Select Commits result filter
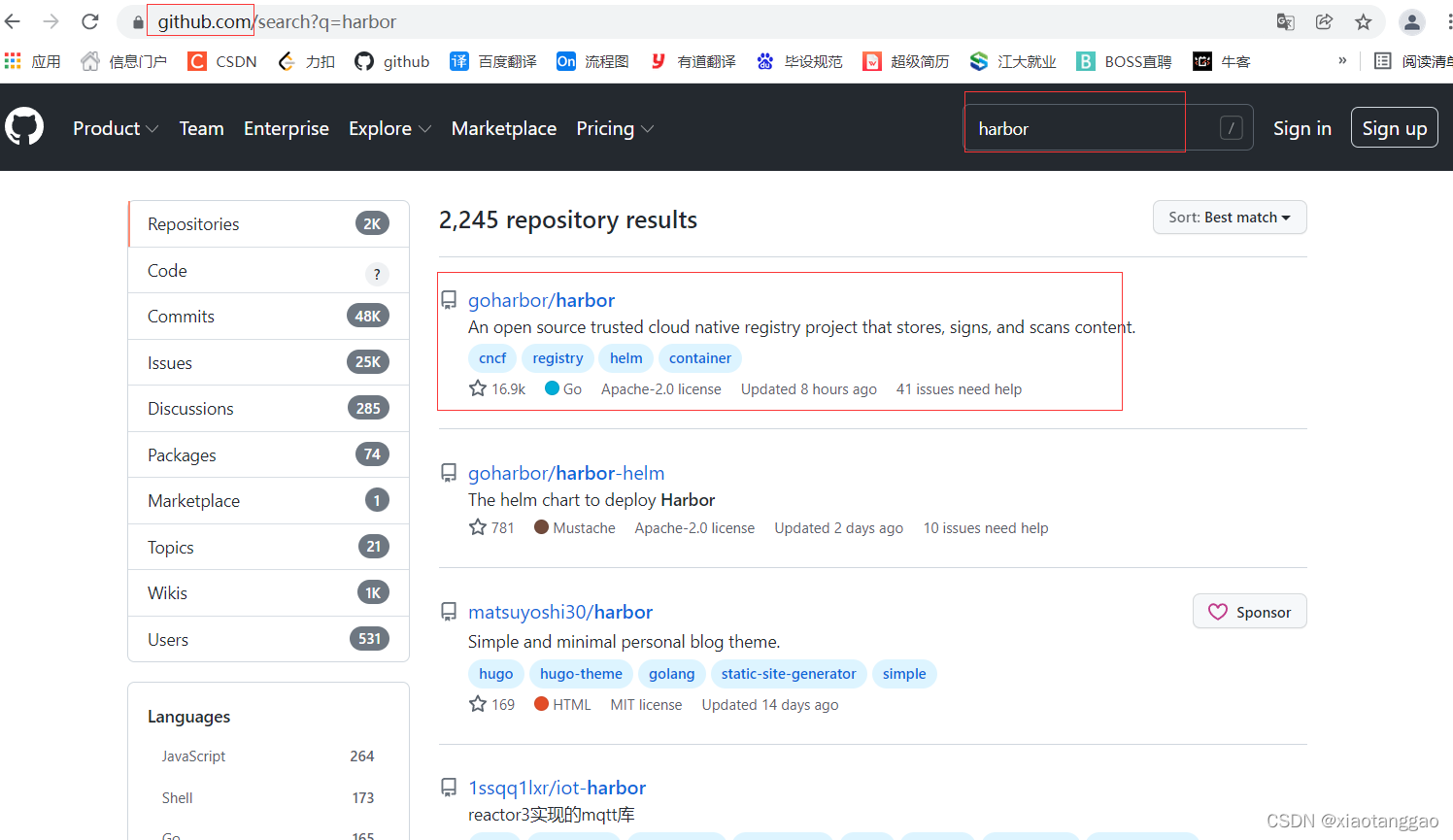The image size is (1453, 840). coord(268,317)
